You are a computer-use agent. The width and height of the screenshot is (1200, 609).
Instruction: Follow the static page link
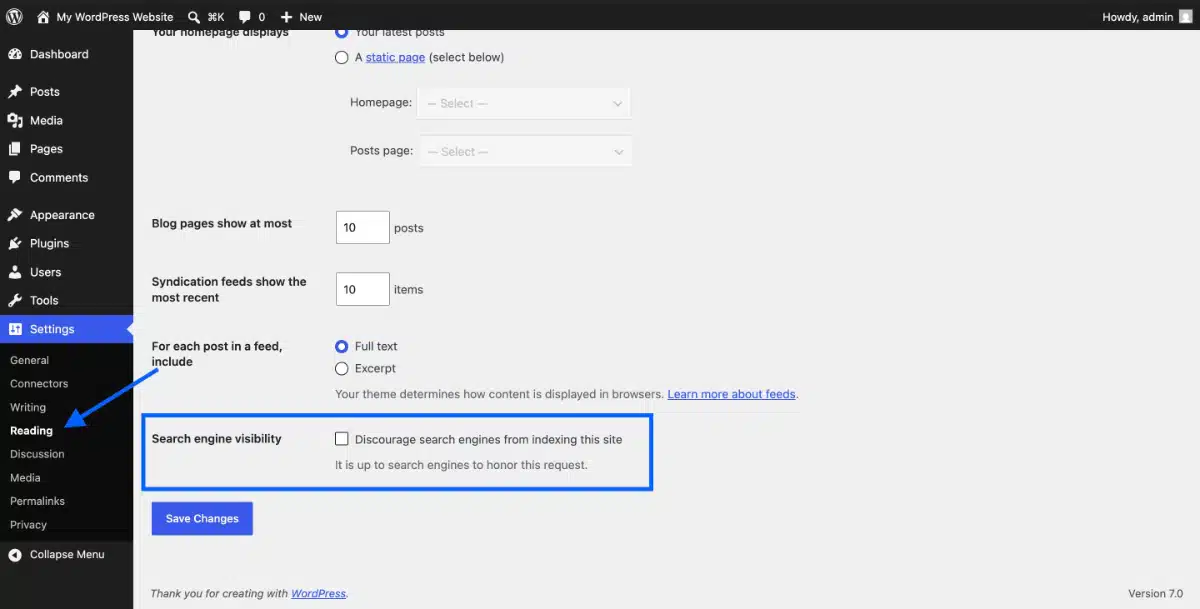[395, 58]
